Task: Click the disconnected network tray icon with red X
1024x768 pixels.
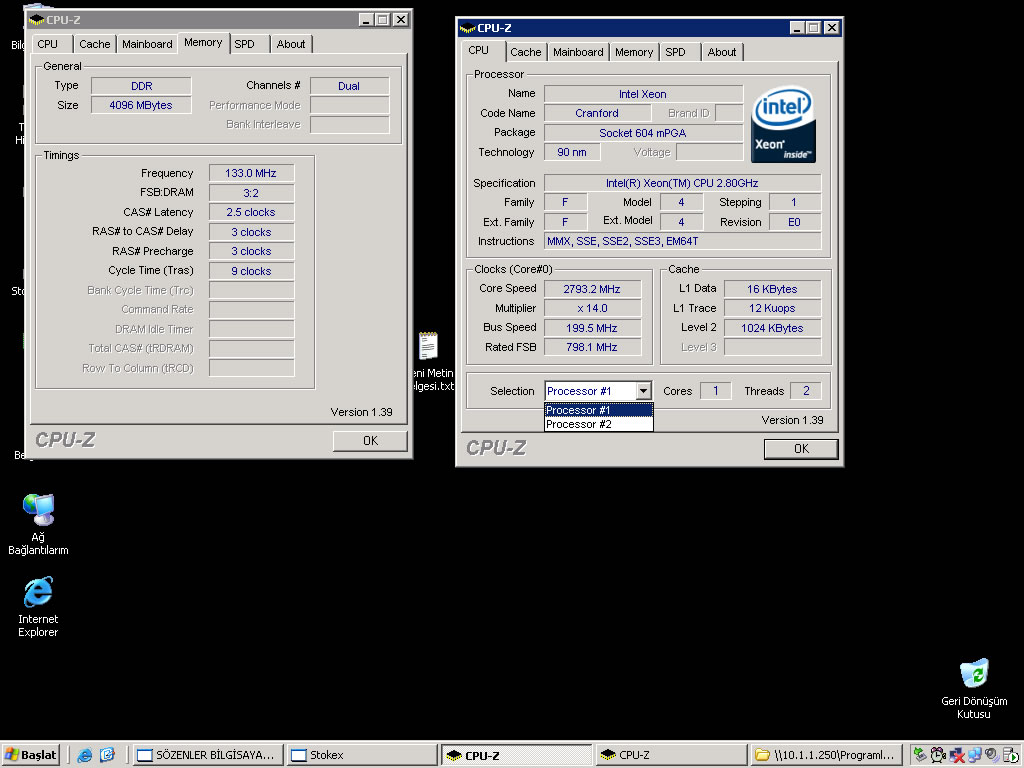Action: pos(957,755)
